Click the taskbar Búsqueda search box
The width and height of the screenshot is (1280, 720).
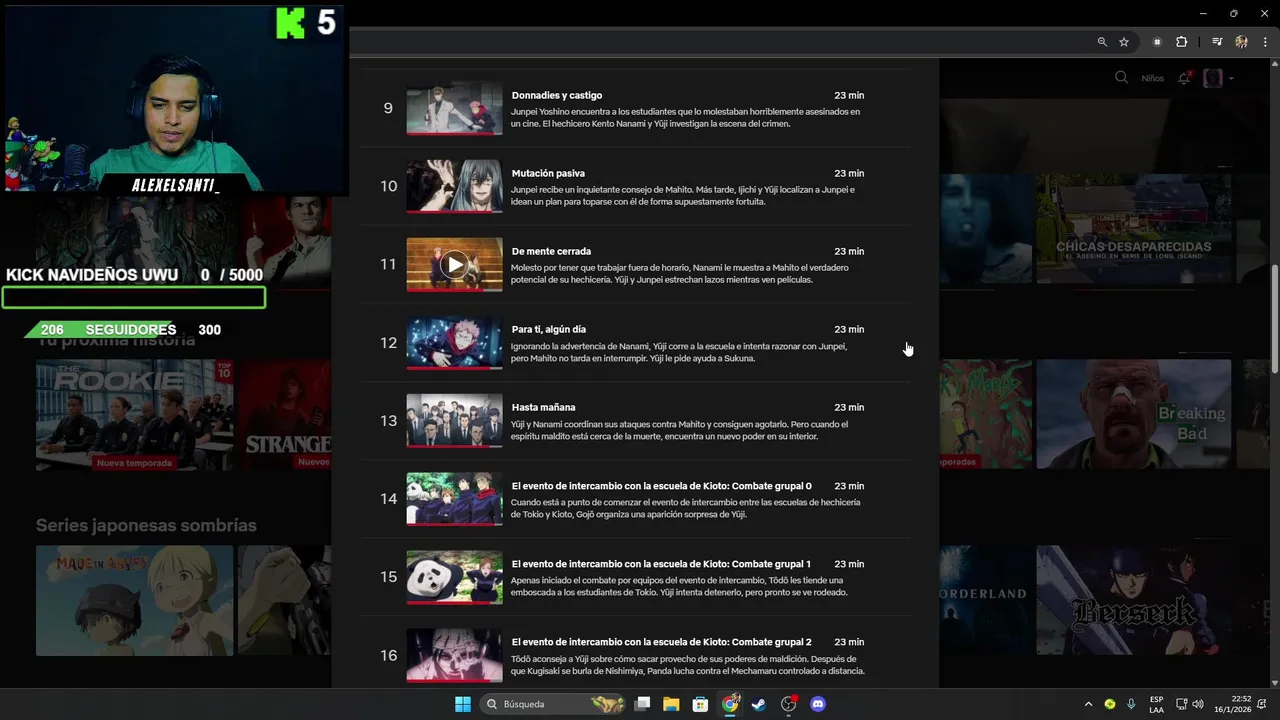pyautogui.click(x=554, y=704)
